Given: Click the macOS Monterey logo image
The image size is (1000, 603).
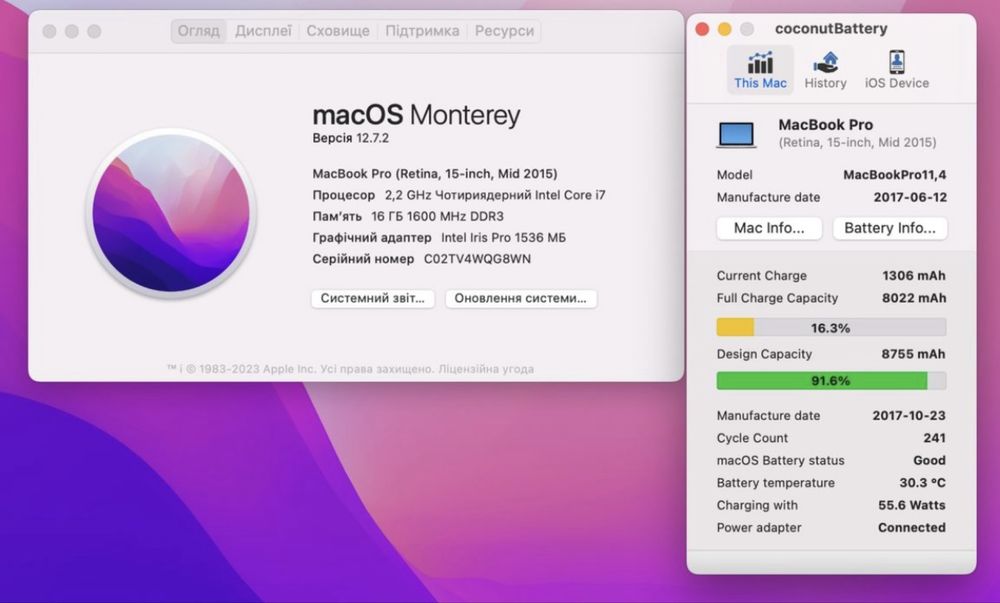Looking at the screenshot, I should pos(171,214).
